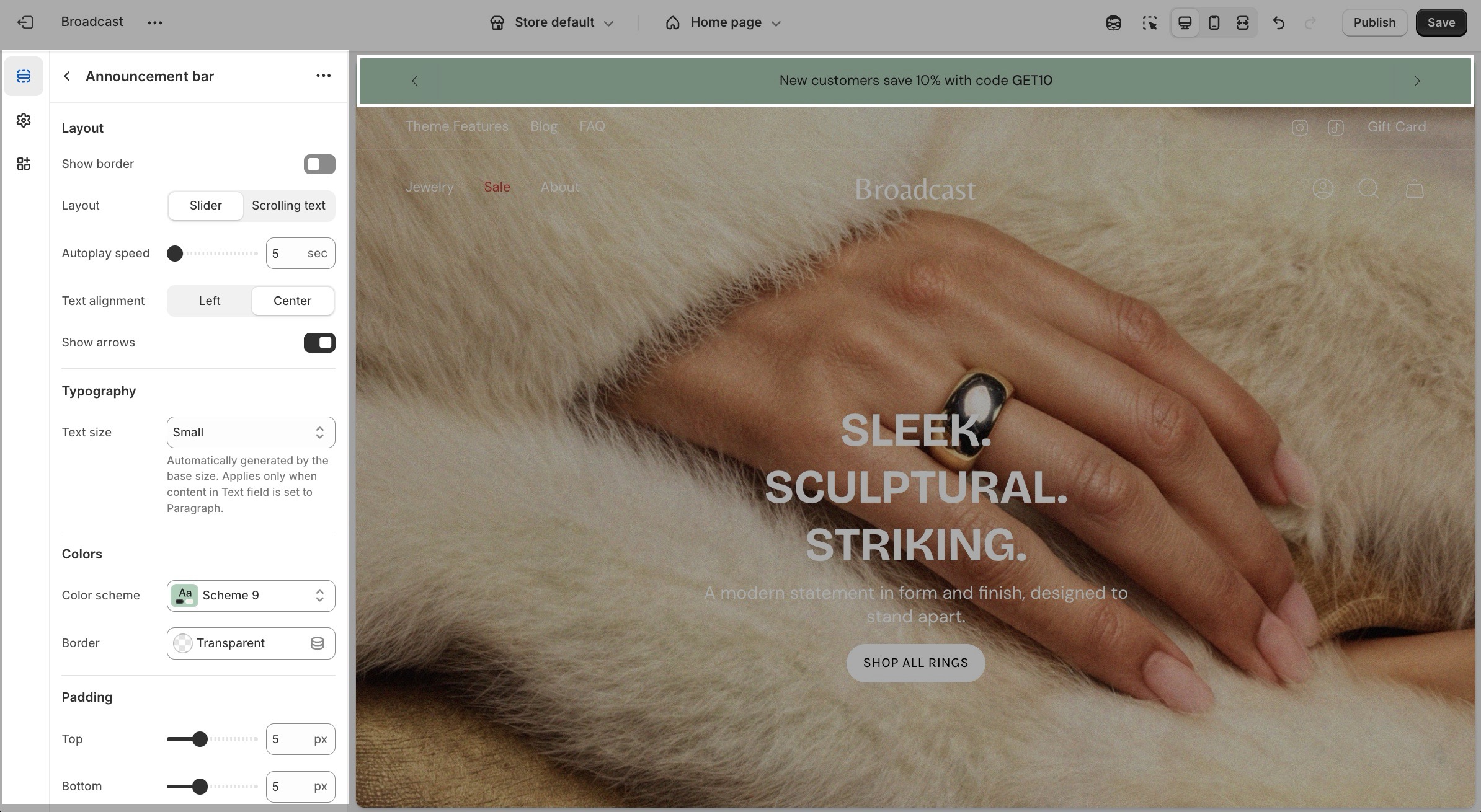The width and height of the screenshot is (1481, 812).
Task: Open the App embeds sidebar icon
Action: click(24, 164)
